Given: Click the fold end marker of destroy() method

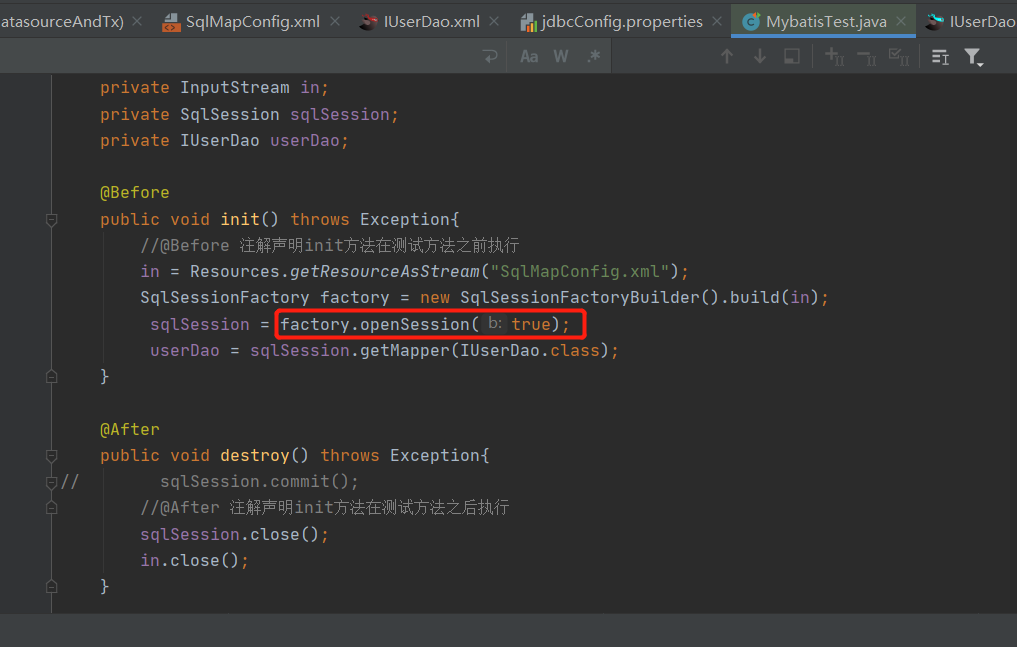Looking at the screenshot, I should [52, 587].
